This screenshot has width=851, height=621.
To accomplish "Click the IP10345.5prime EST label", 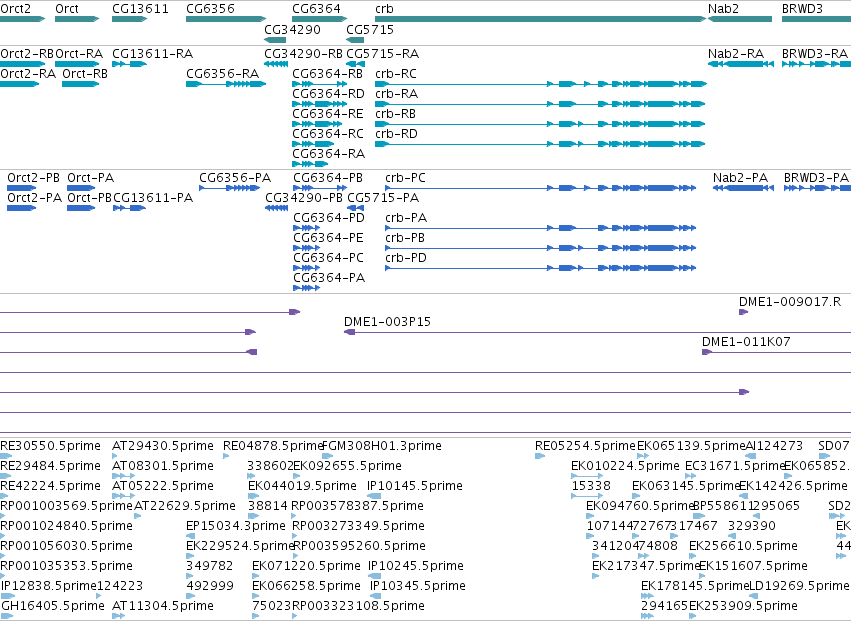I will coord(418,586).
